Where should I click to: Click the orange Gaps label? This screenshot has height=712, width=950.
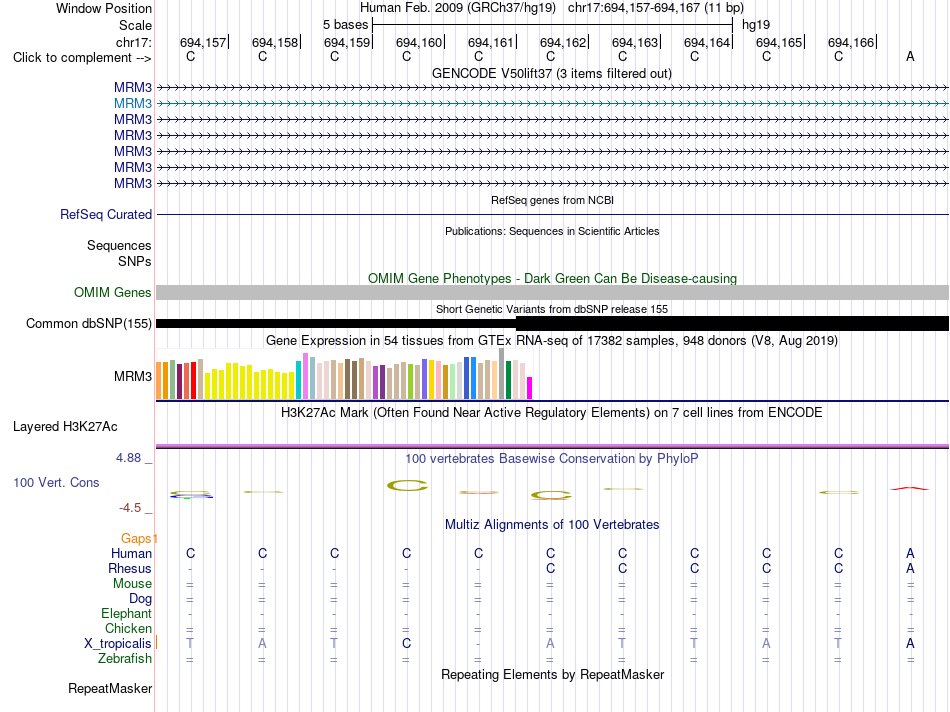[x=138, y=539]
